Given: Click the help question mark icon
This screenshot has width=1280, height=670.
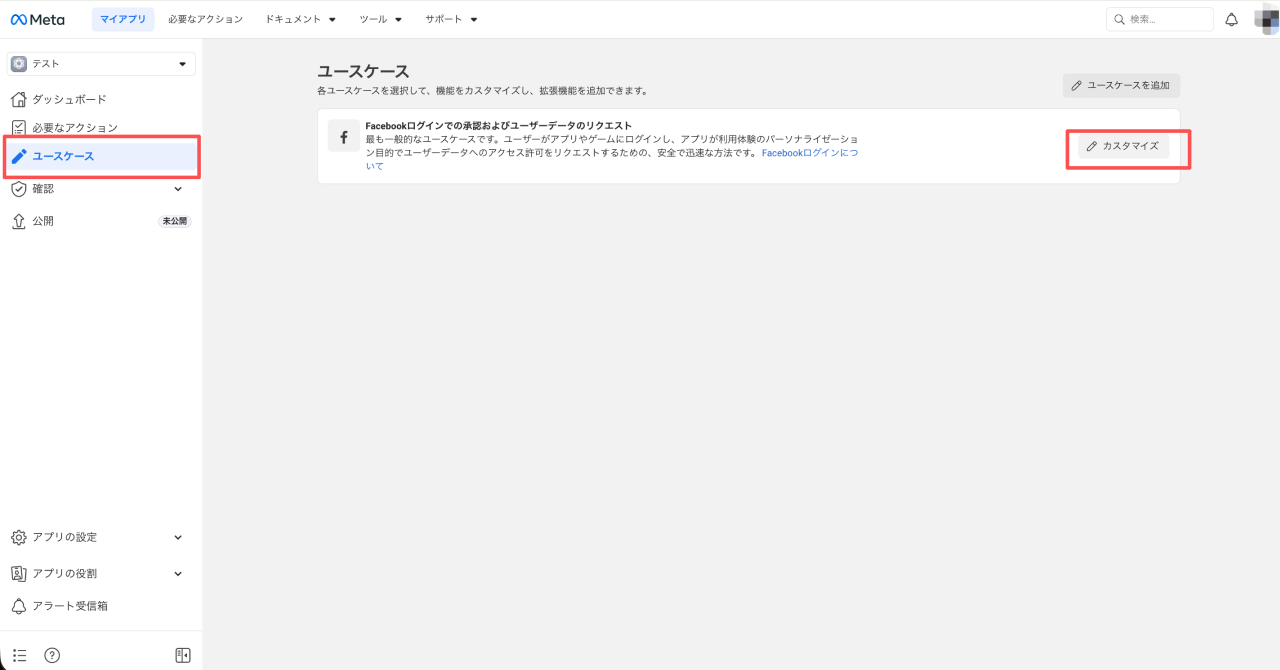Looking at the screenshot, I should (x=52, y=655).
